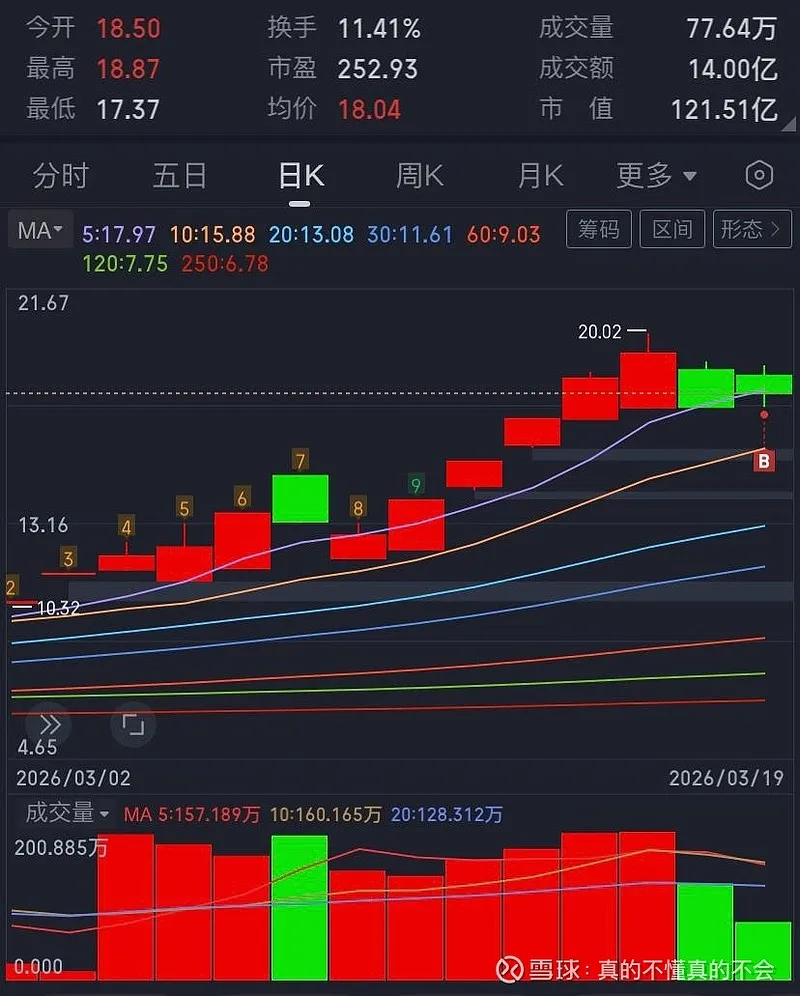Tap the fullscreen square icon on chart
Screen dimensions: 800x996
coord(133,724)
